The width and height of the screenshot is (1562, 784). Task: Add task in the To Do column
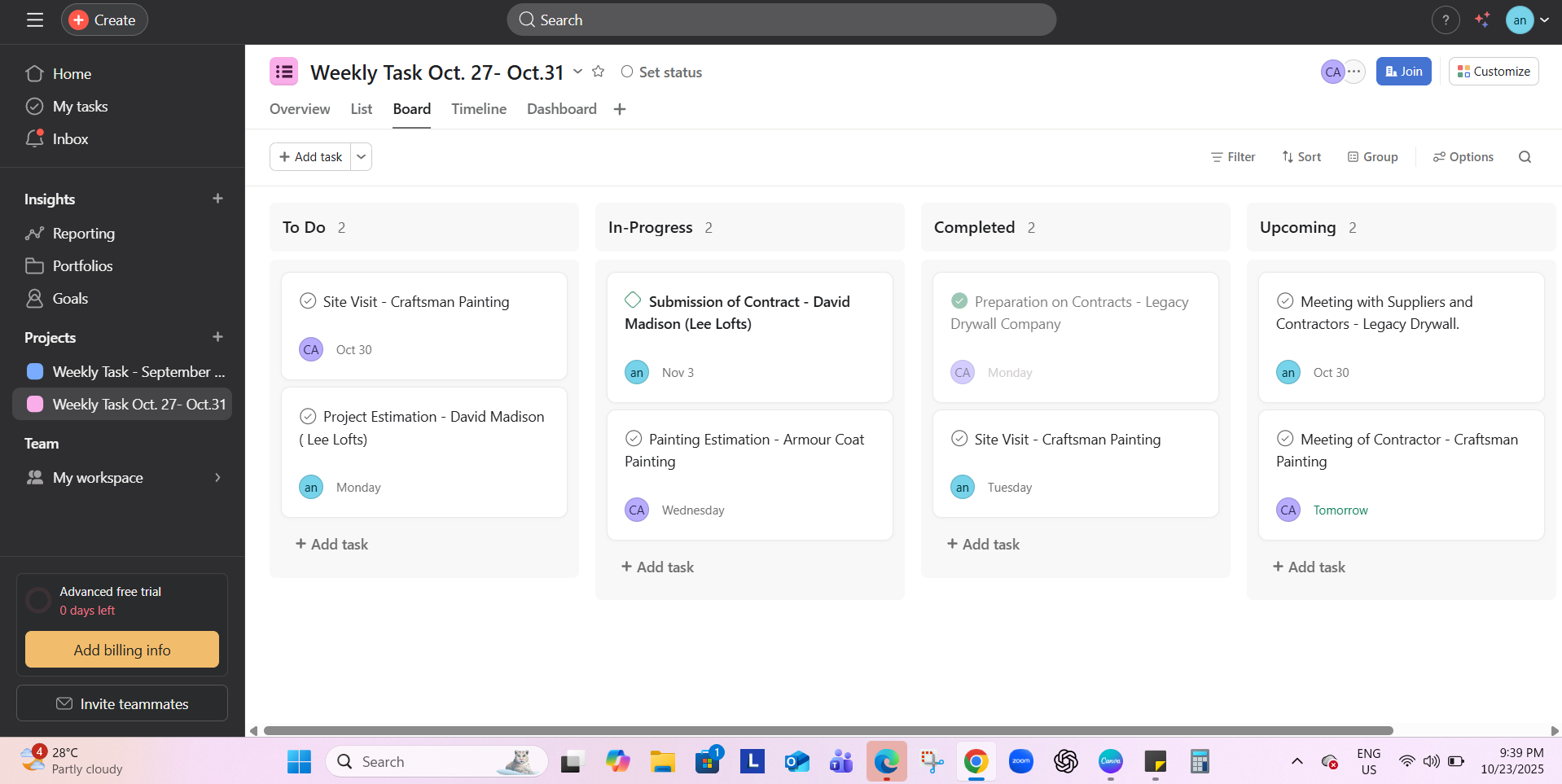331,545
